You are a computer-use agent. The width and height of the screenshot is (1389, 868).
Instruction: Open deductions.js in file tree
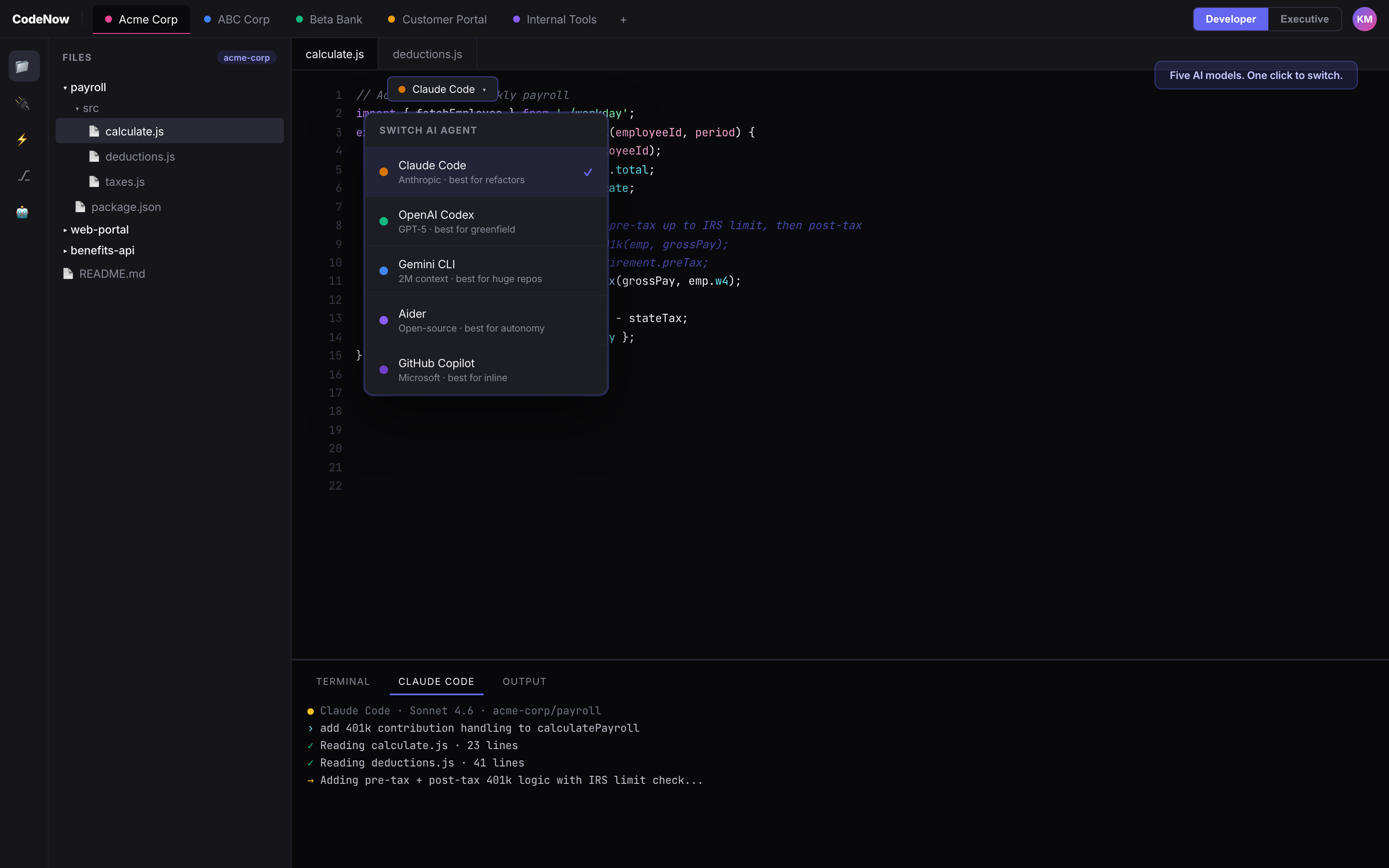pos(169,156)
